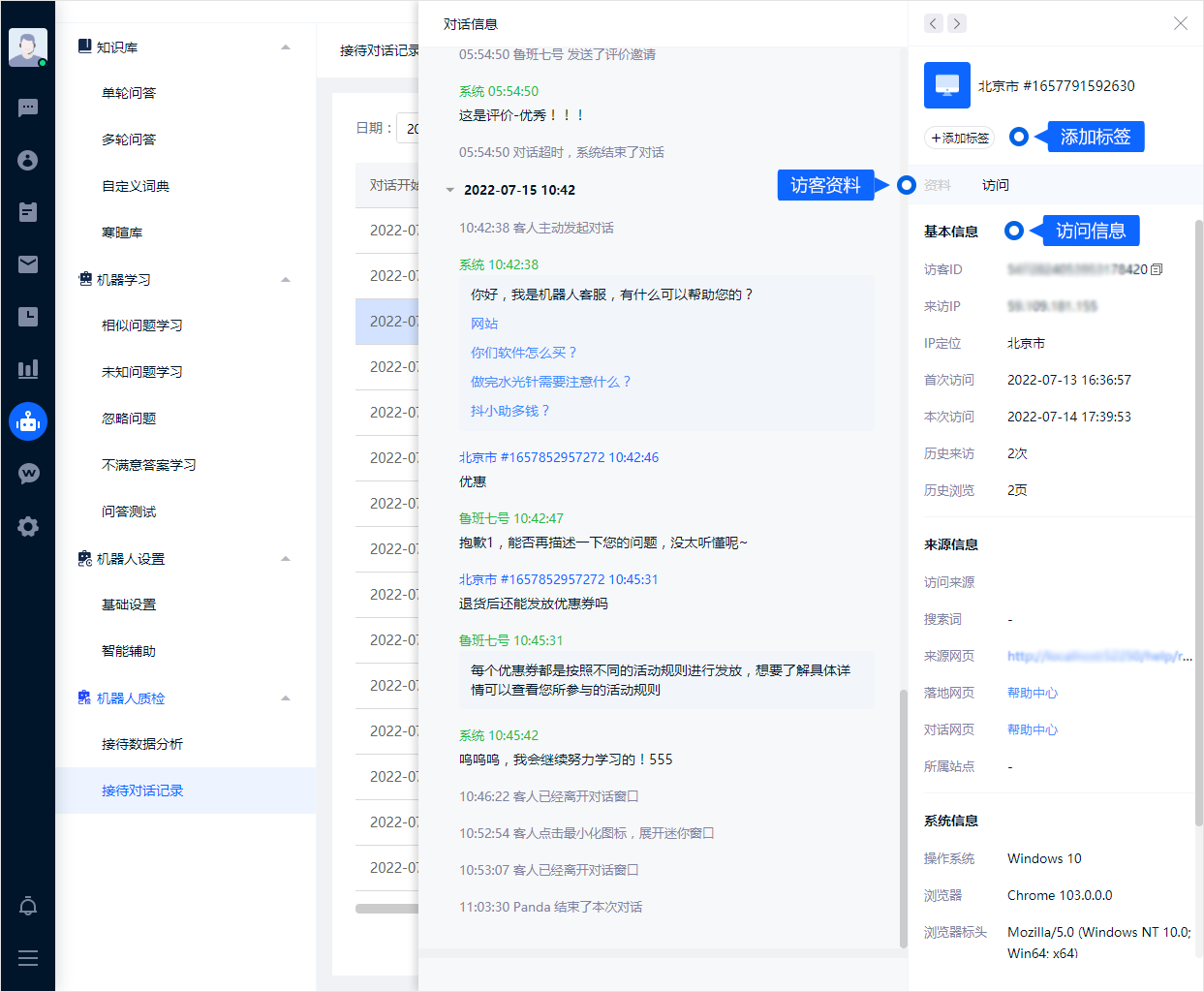Click the 网站 suggested question link
Screen dimensions: 1204x992
pos(484,324)
